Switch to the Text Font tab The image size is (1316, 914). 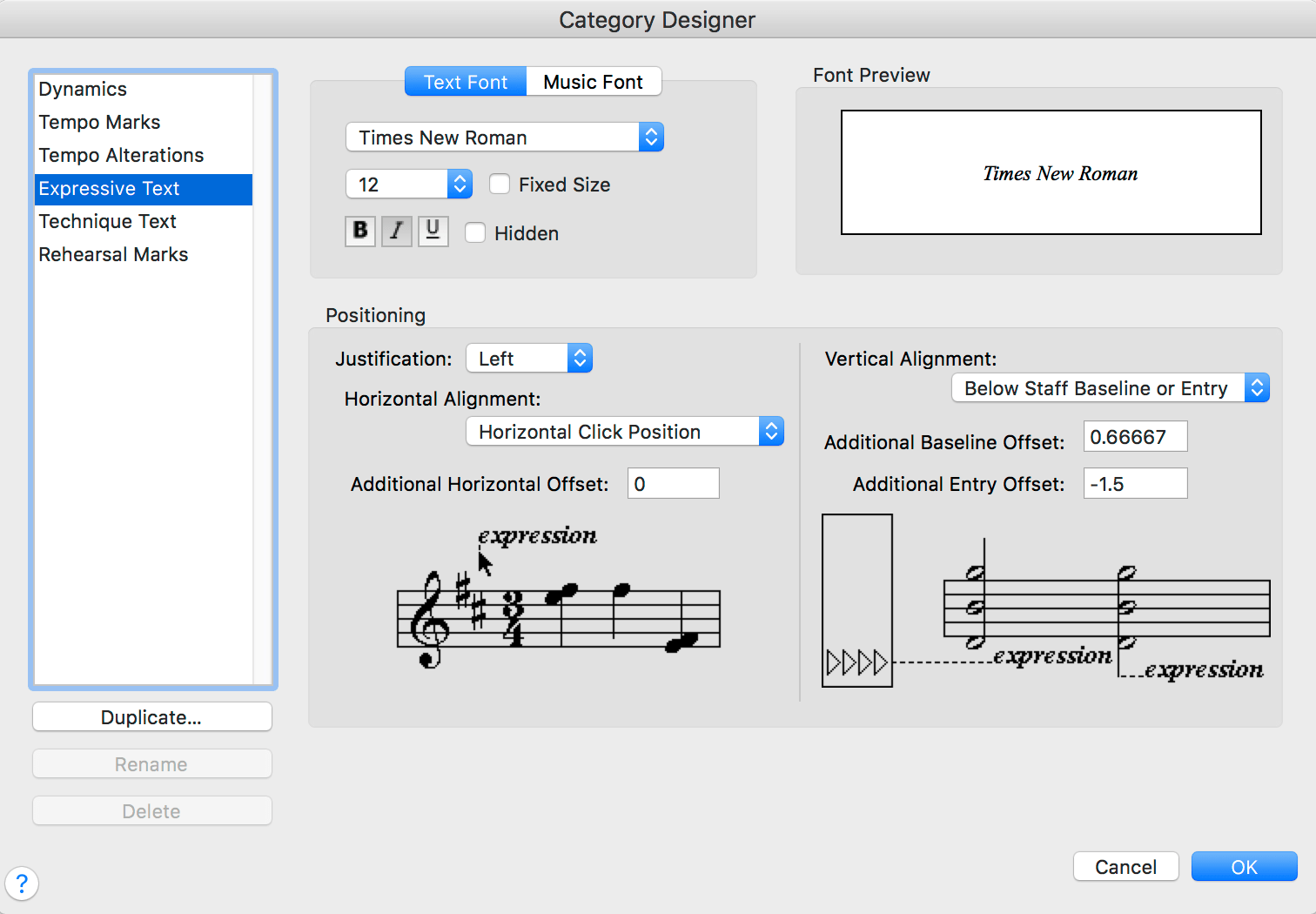pos(465,81)
